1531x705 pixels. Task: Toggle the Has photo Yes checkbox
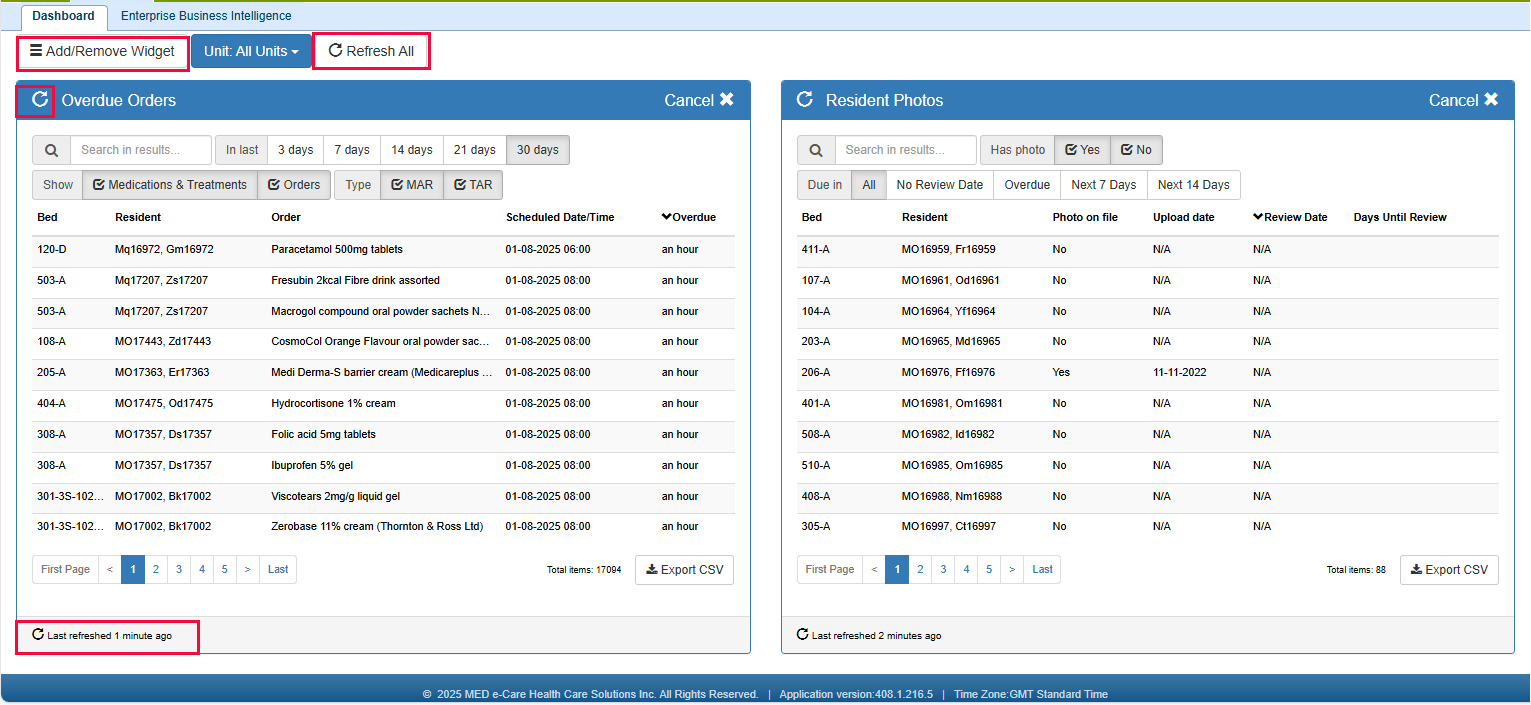coord(1082,150)
